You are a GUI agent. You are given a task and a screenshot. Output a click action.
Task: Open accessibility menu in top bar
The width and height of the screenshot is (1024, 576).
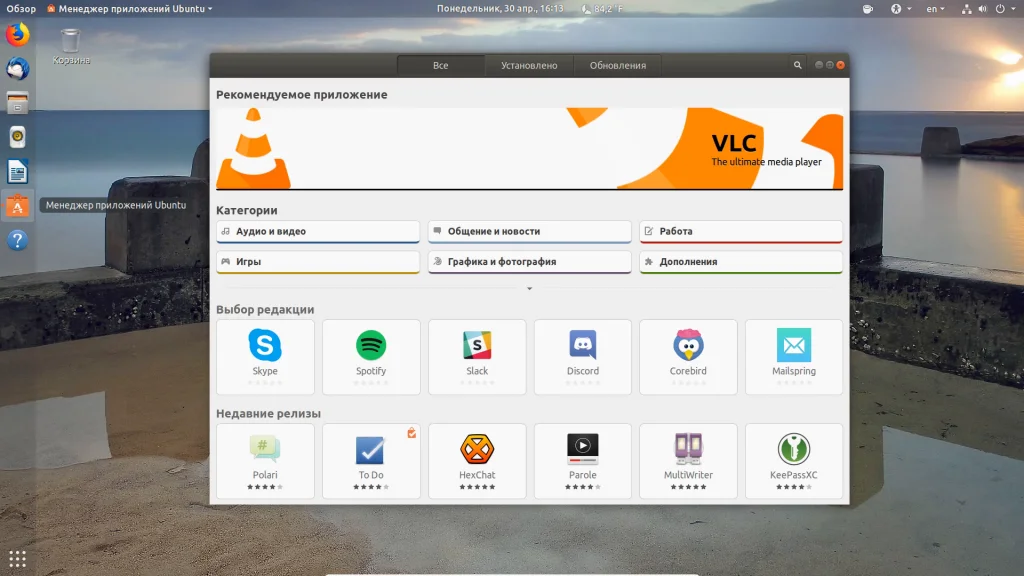(x=901, y=9)
